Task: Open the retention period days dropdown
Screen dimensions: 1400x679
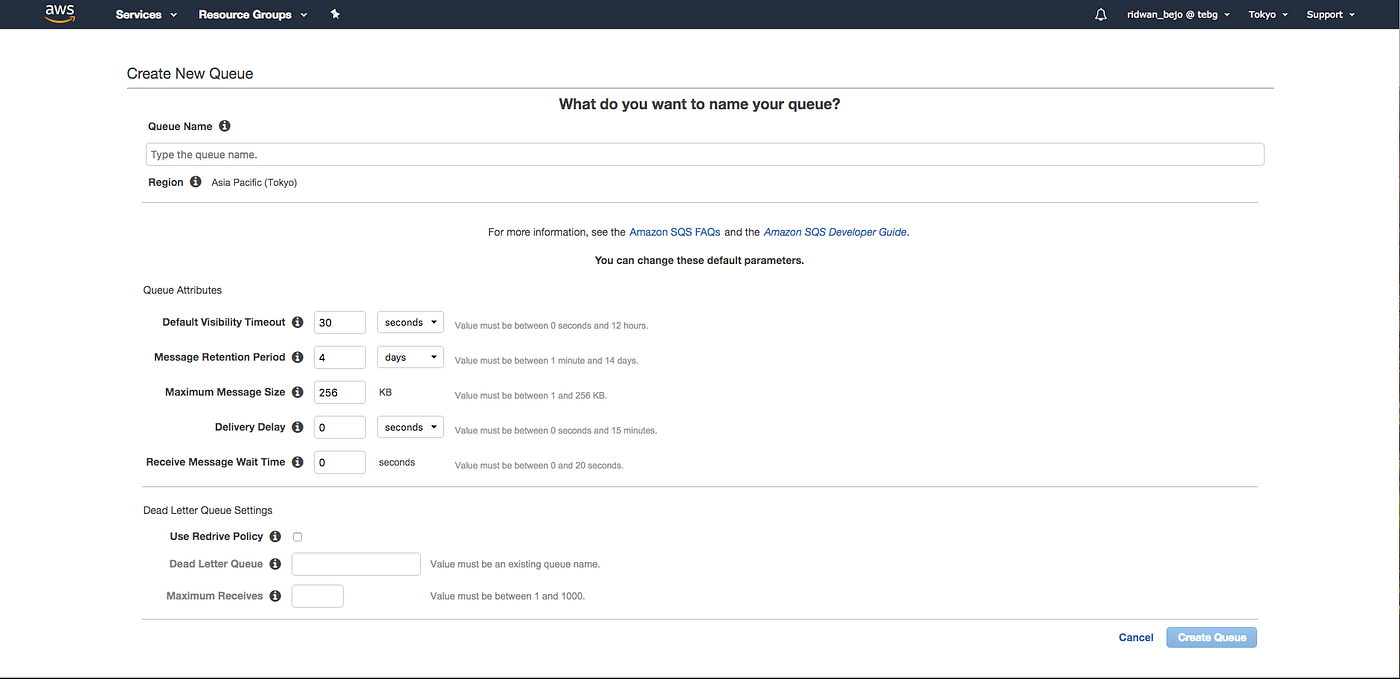Action: pos(410,357)
